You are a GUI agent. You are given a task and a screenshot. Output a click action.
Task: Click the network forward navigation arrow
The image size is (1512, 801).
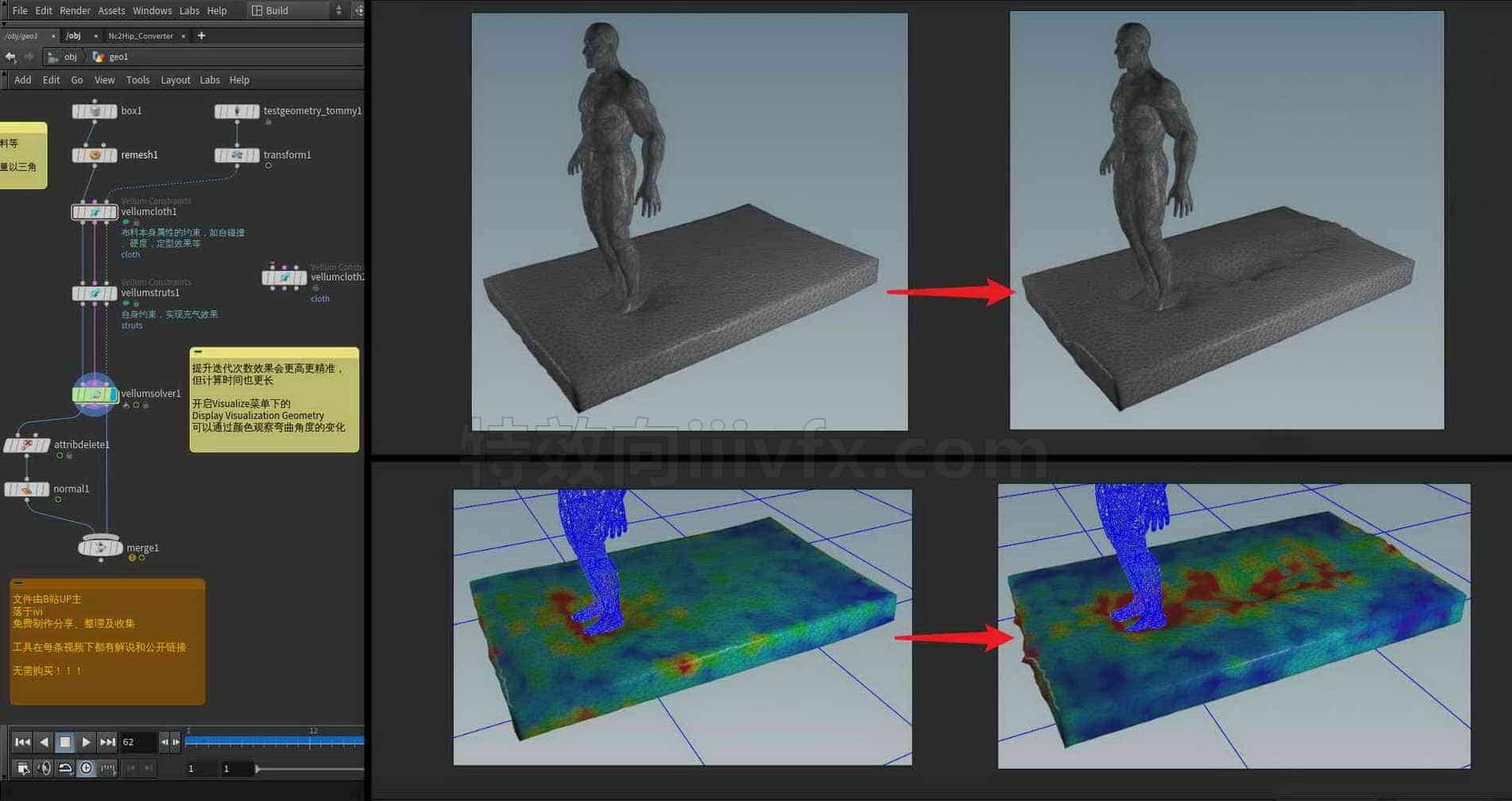tap(29, 56)
